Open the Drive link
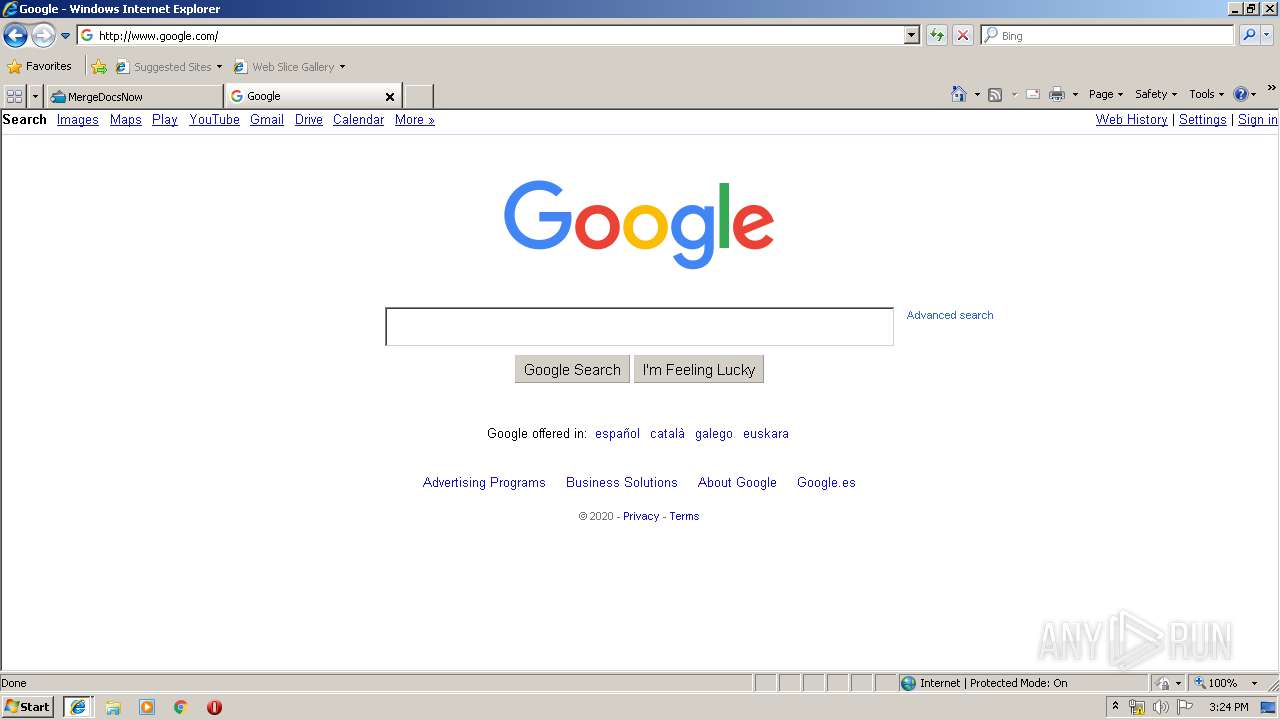1280x720 pixels. pos(308,120)
